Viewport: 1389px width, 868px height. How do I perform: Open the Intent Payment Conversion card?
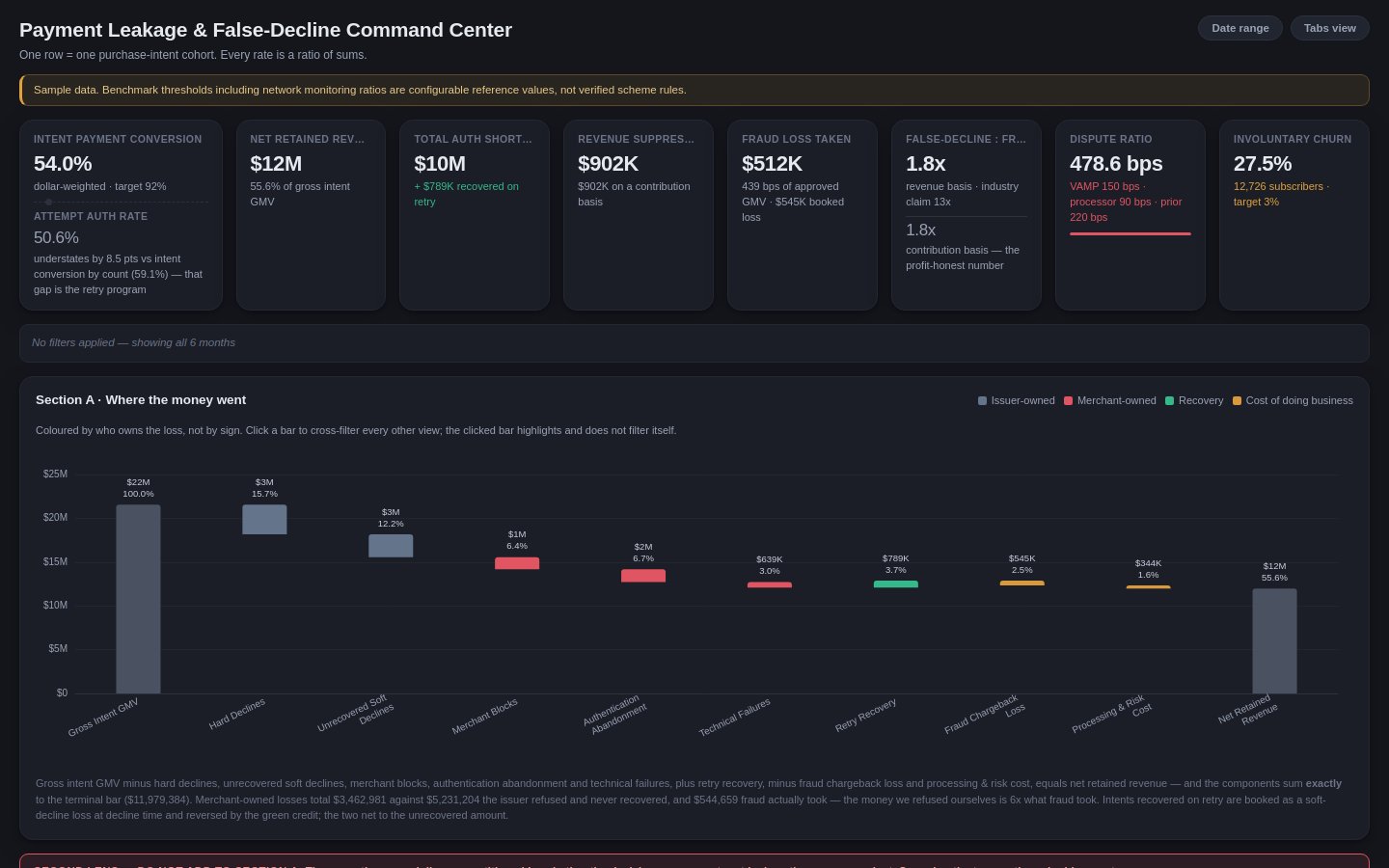click(x=121, y=215)
